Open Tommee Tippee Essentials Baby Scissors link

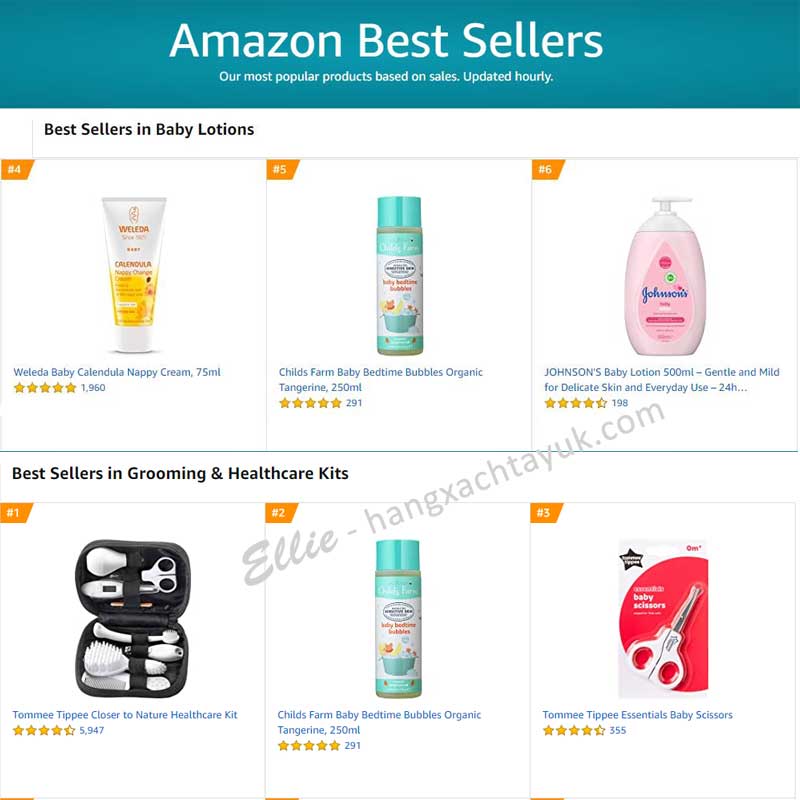[637, 715]
